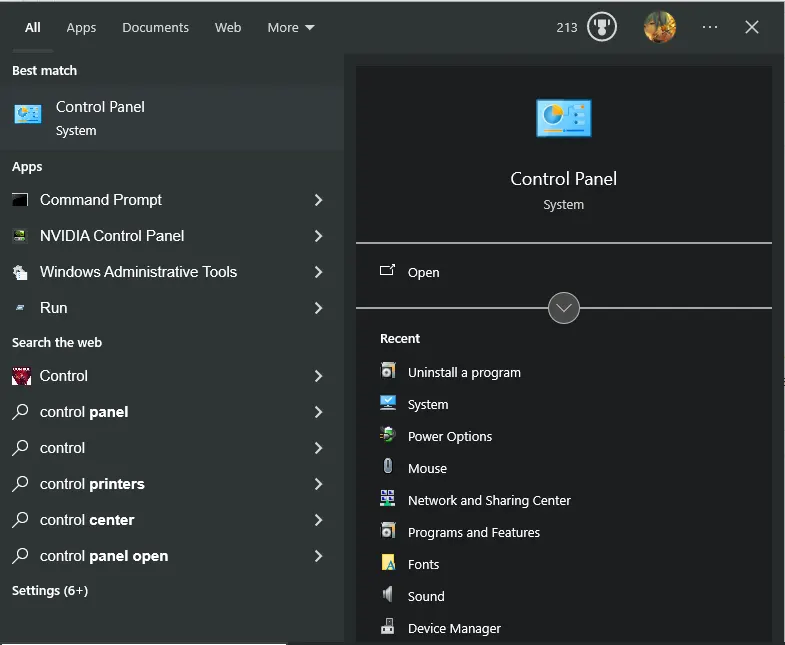This screenshot has height=645, width=785.
Task: Switch to the Documents tab
Action: 155,28
